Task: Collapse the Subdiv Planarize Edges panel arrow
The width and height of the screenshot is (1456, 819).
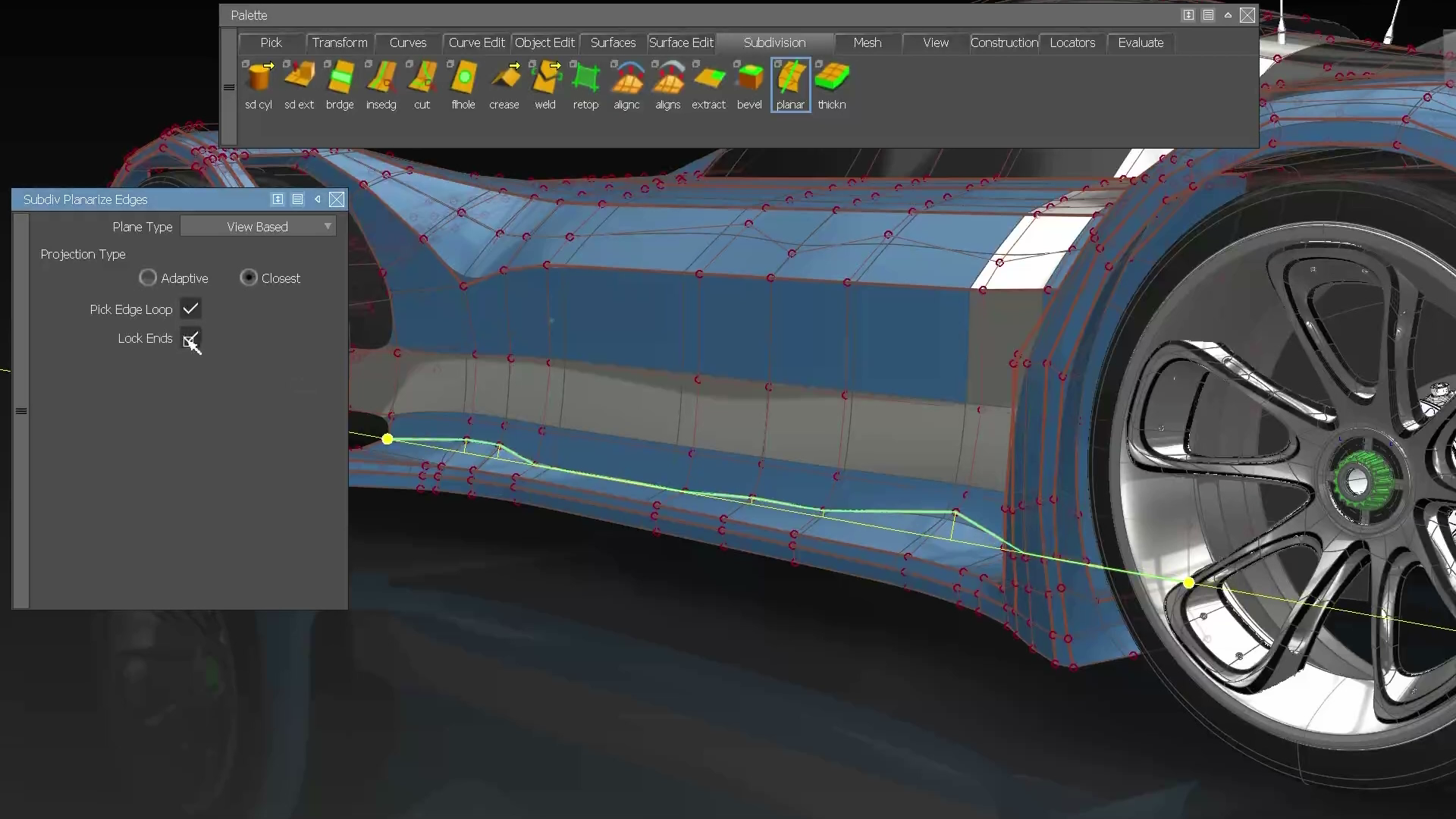Action: coord(318,199)
